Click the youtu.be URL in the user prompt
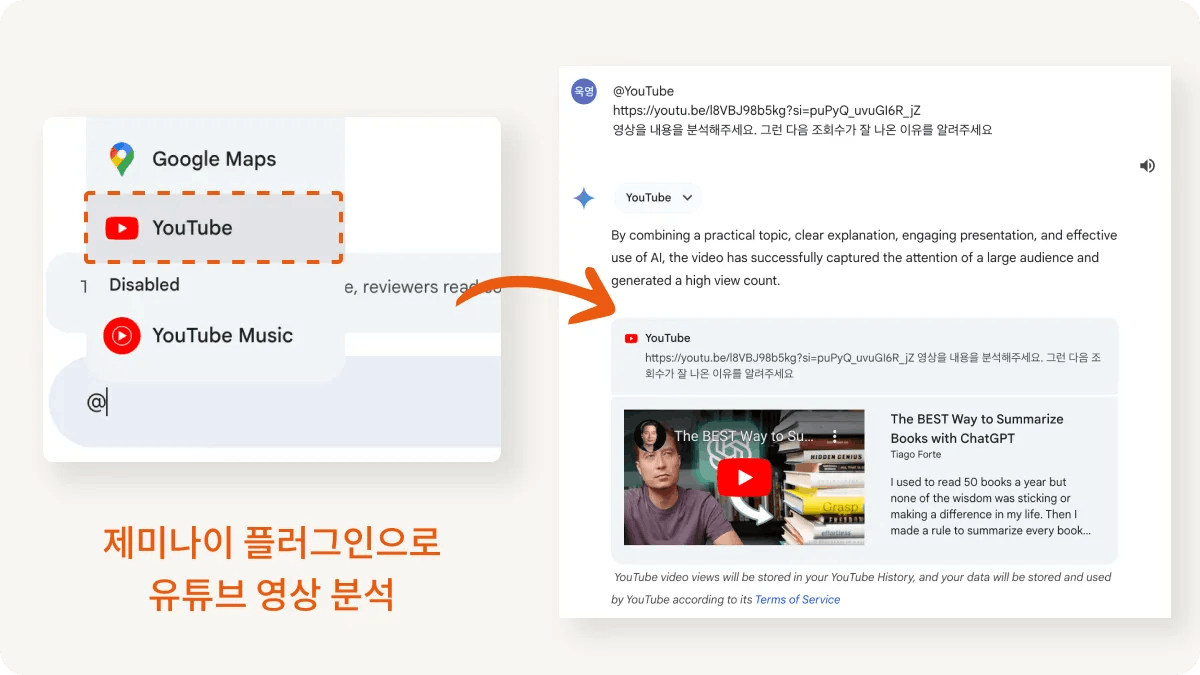1200x675 pixels. click(x=766, y=110)
